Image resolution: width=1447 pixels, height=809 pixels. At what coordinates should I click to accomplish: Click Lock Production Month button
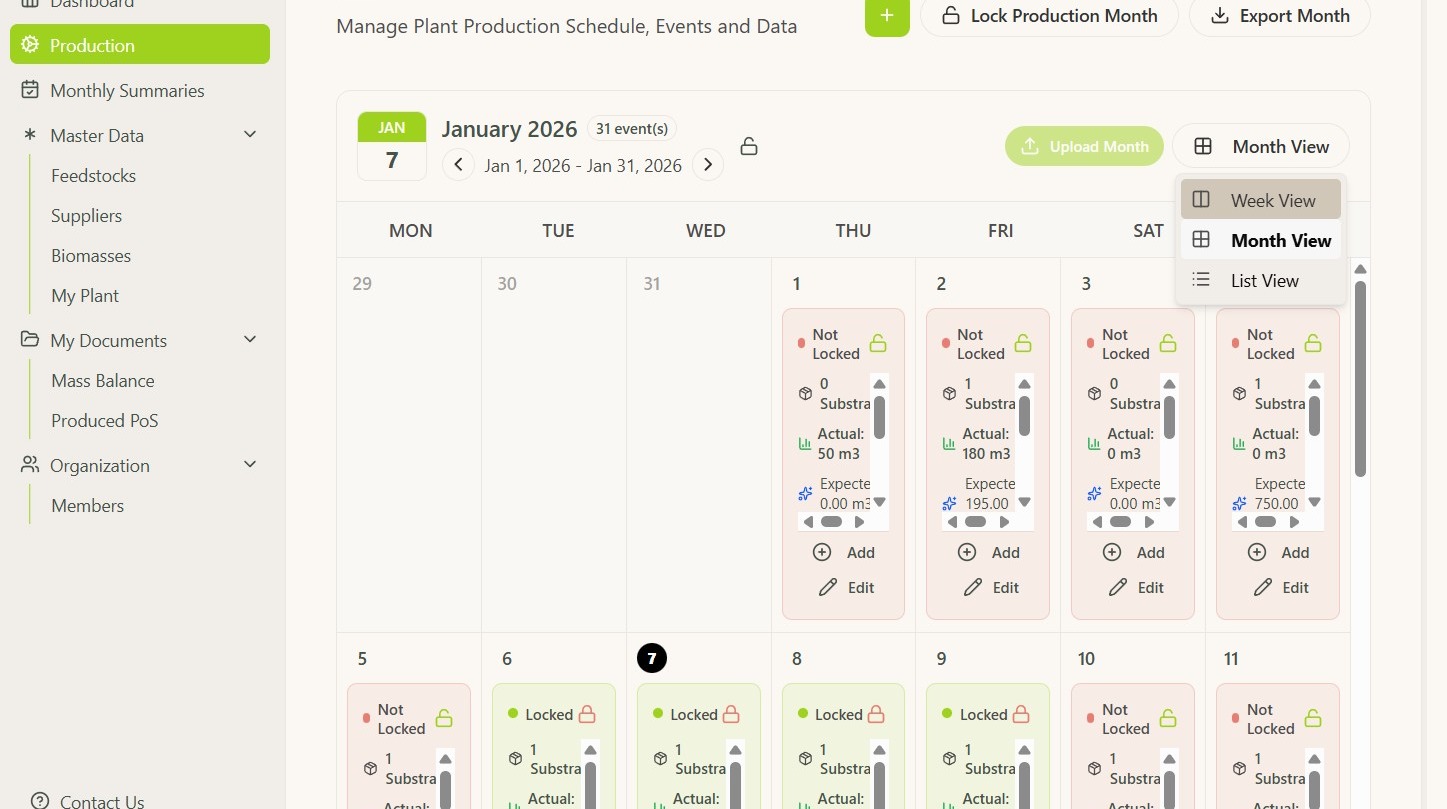click(x=1049, y=16)
